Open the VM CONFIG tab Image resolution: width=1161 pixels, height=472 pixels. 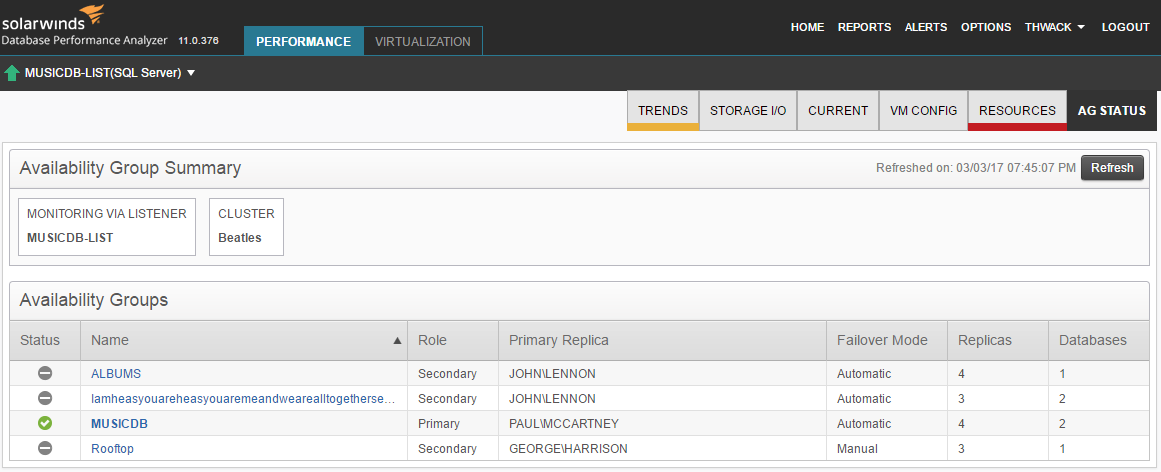point(923,110)
